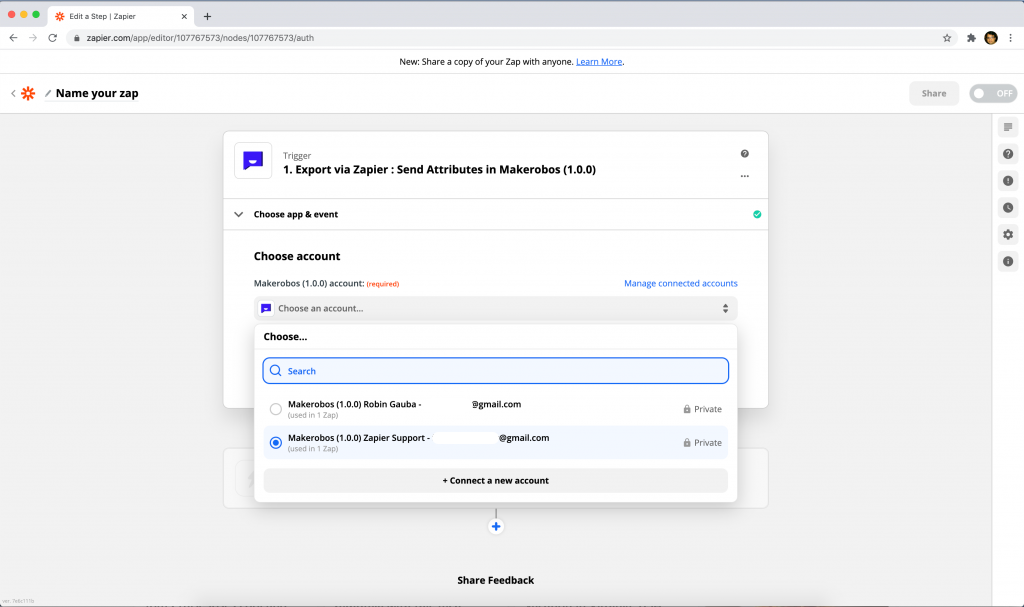This screenshot has width=1024, height=607.
Task: Open the Choose an account dropdown
Action: click(496, 308)
